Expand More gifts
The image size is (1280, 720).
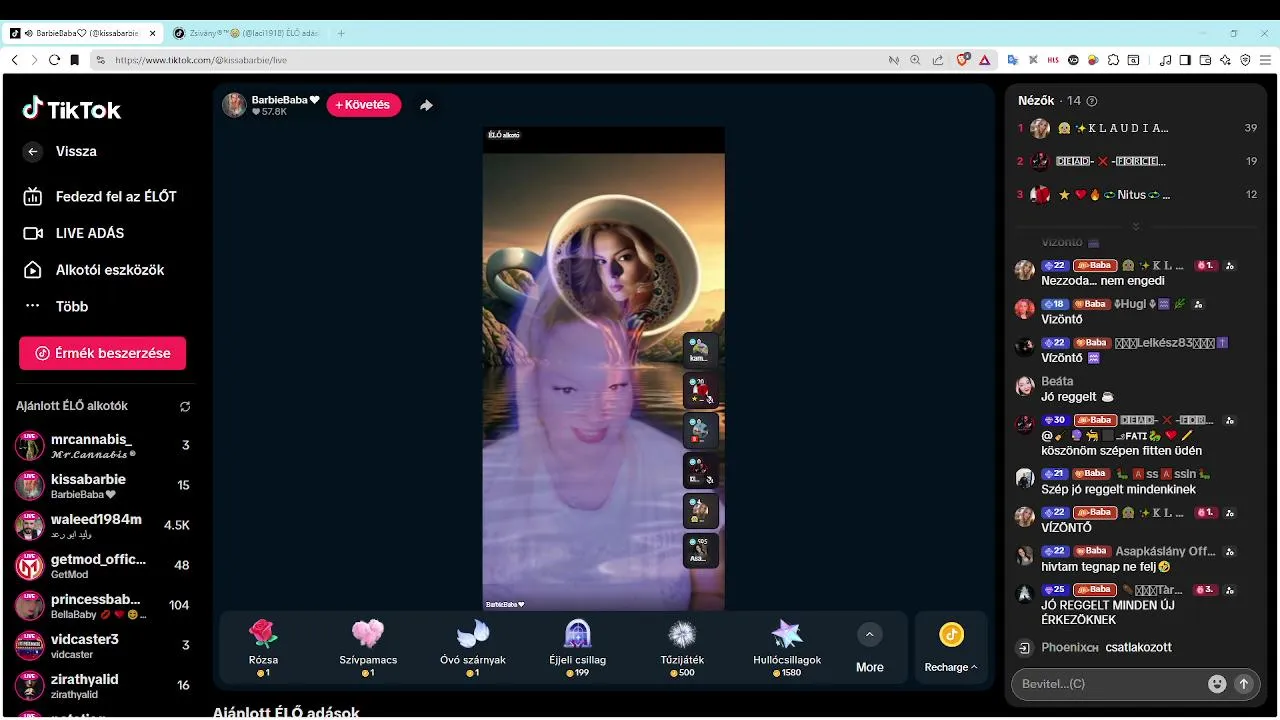pos(869,648)
